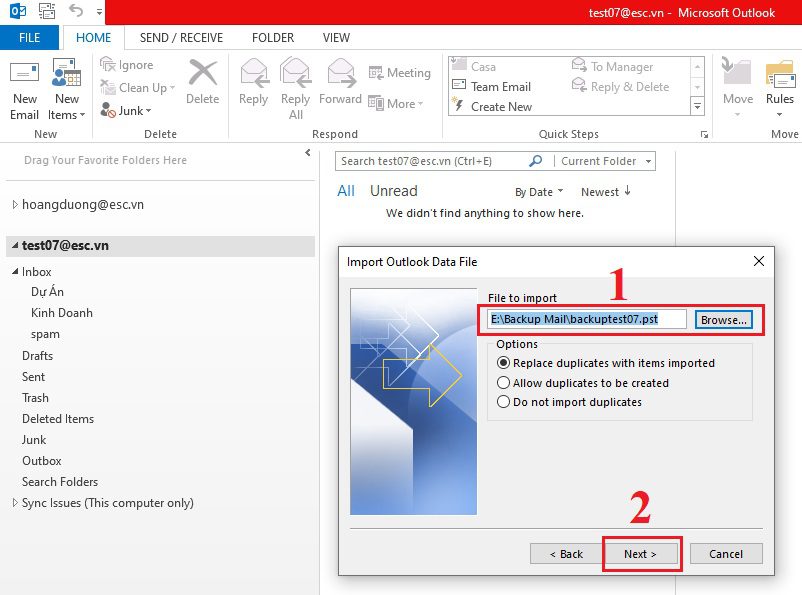Click the Outlook application icon
This screenshot has height=595, width=802.
click(x=18, y=11)
